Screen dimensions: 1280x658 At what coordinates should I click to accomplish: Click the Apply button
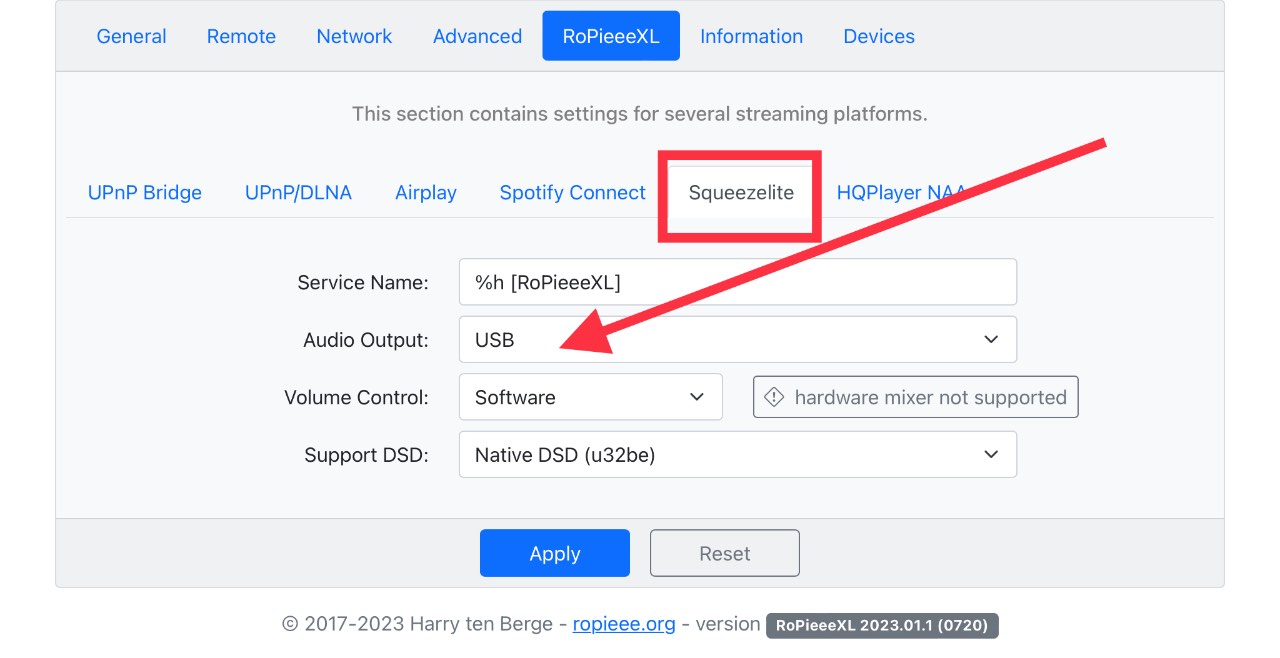[555, 553]
